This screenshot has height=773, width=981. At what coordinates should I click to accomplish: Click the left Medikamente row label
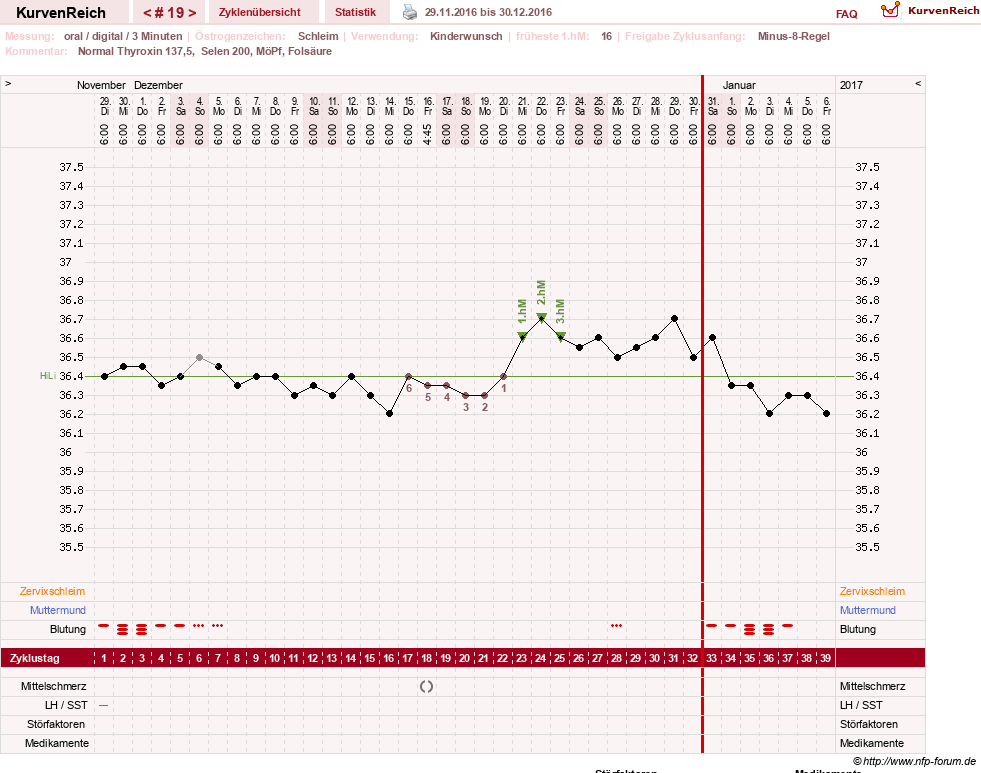(57, 743)
